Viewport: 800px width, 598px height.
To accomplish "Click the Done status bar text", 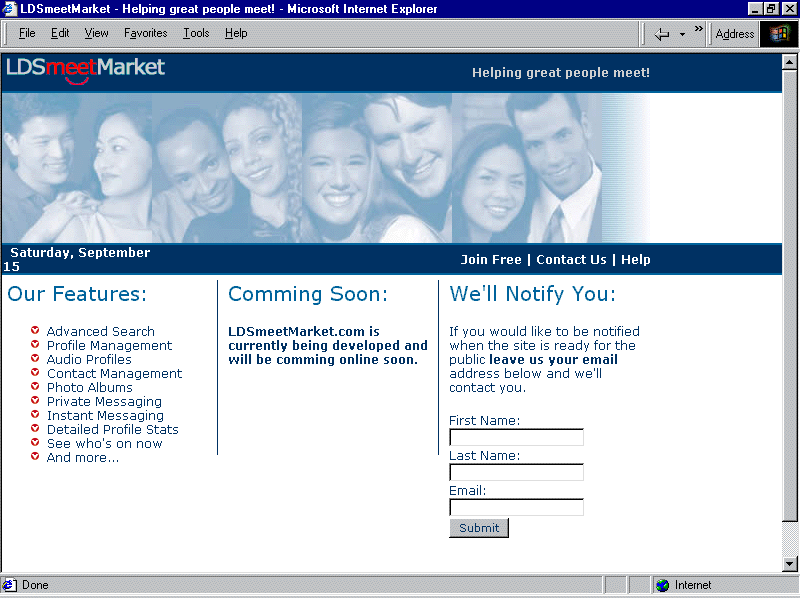I will click(x=35, y=585).
